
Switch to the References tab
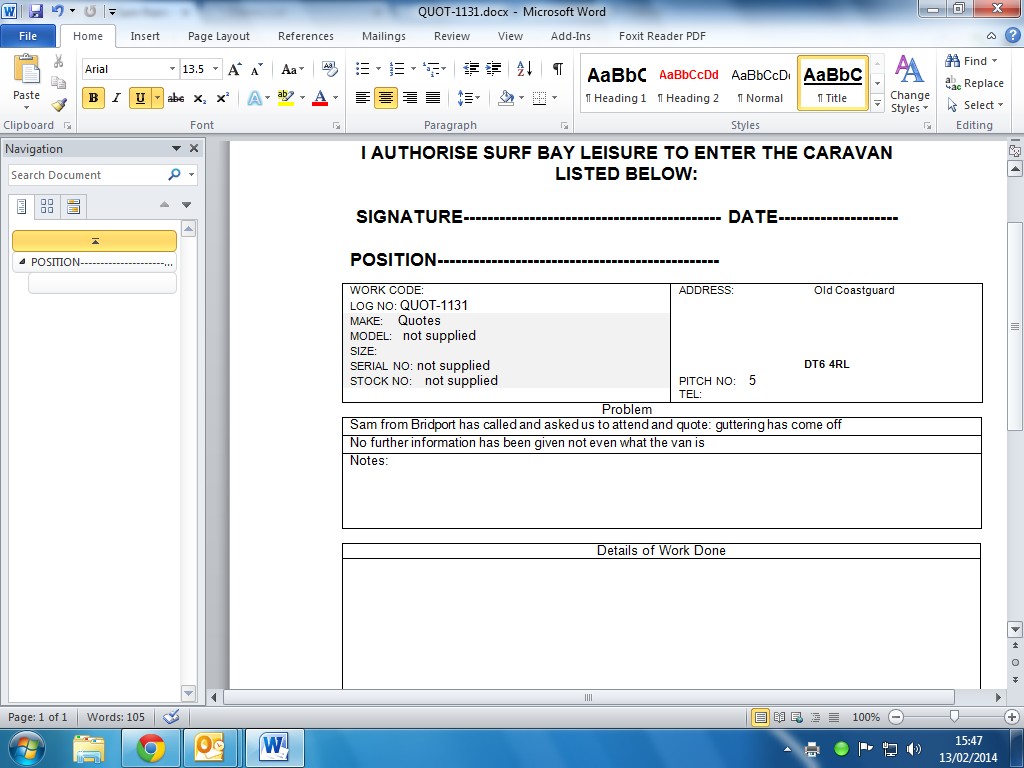point(306,36)
